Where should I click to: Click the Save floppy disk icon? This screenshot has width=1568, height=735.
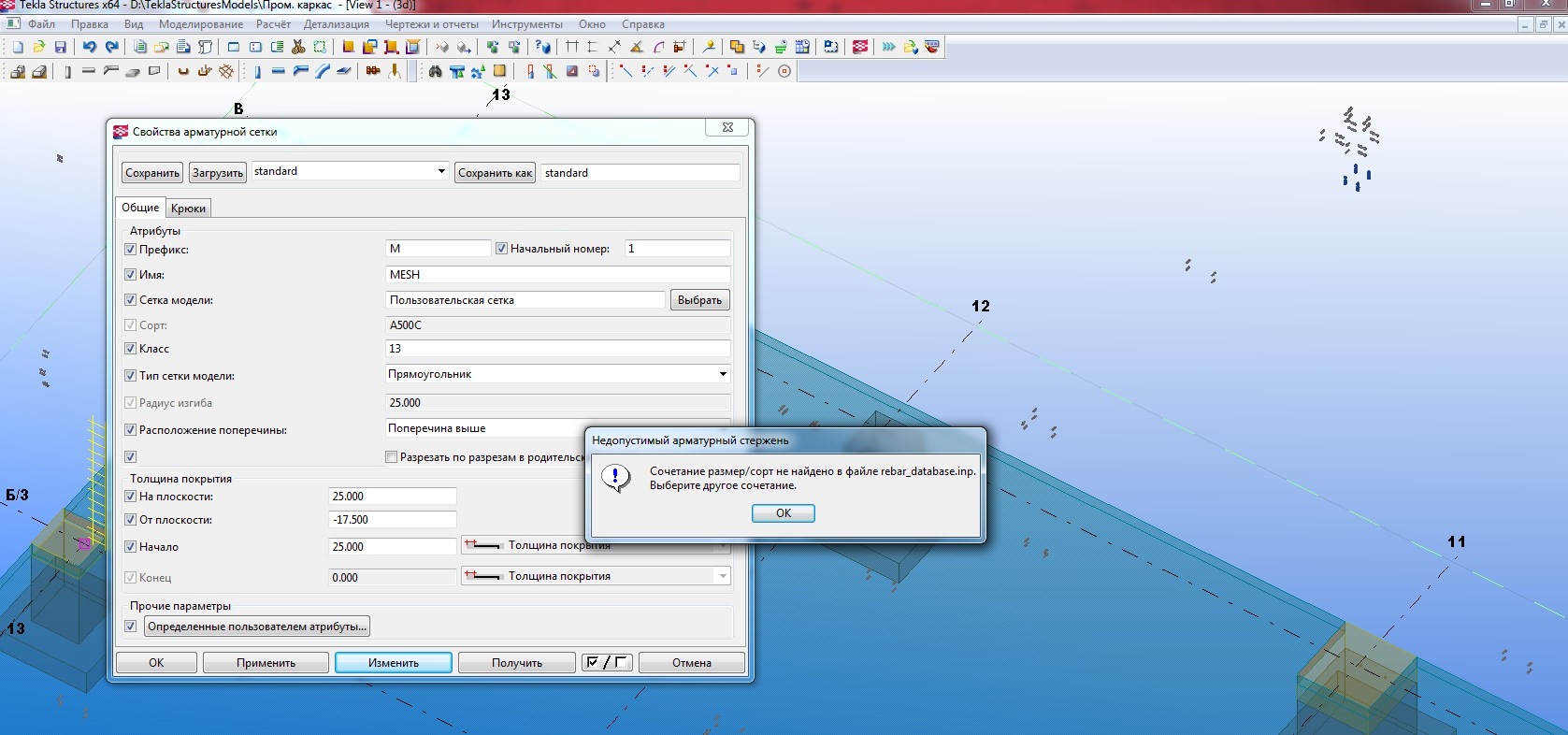click(61, 47)
